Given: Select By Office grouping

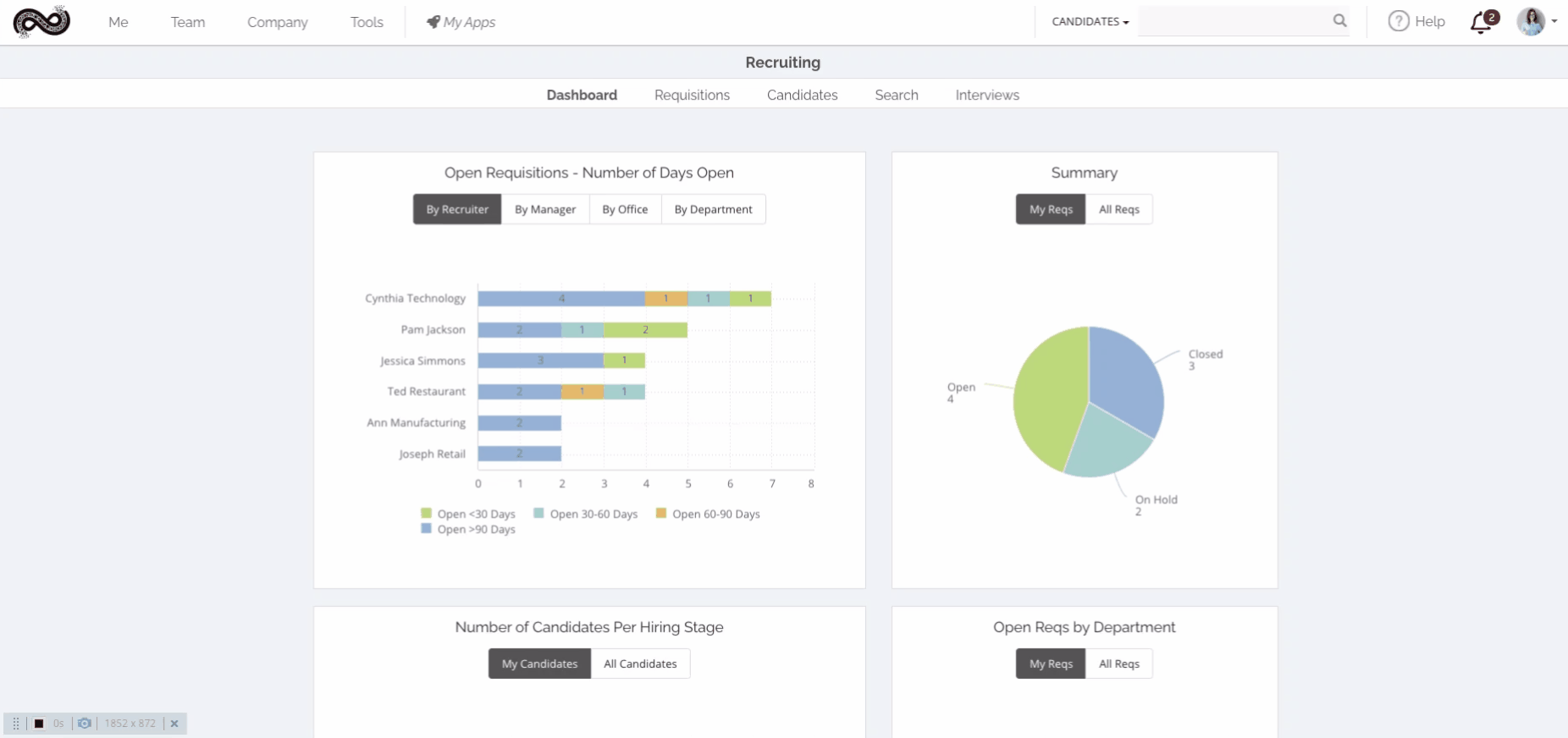Looking at the screenshot, I should (x=625, y=209).
